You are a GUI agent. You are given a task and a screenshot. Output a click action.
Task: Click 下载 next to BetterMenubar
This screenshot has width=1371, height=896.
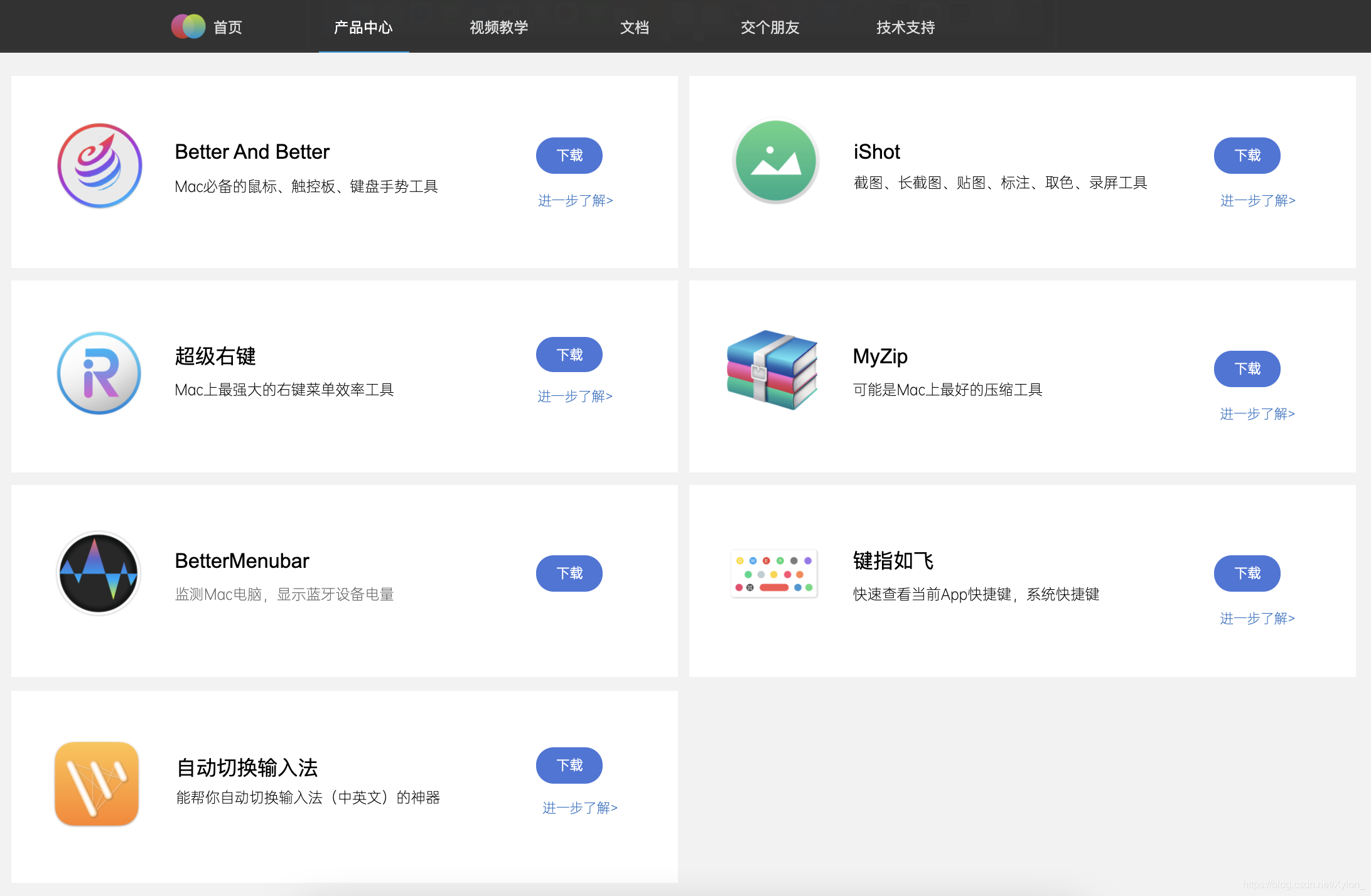(569, 573)
